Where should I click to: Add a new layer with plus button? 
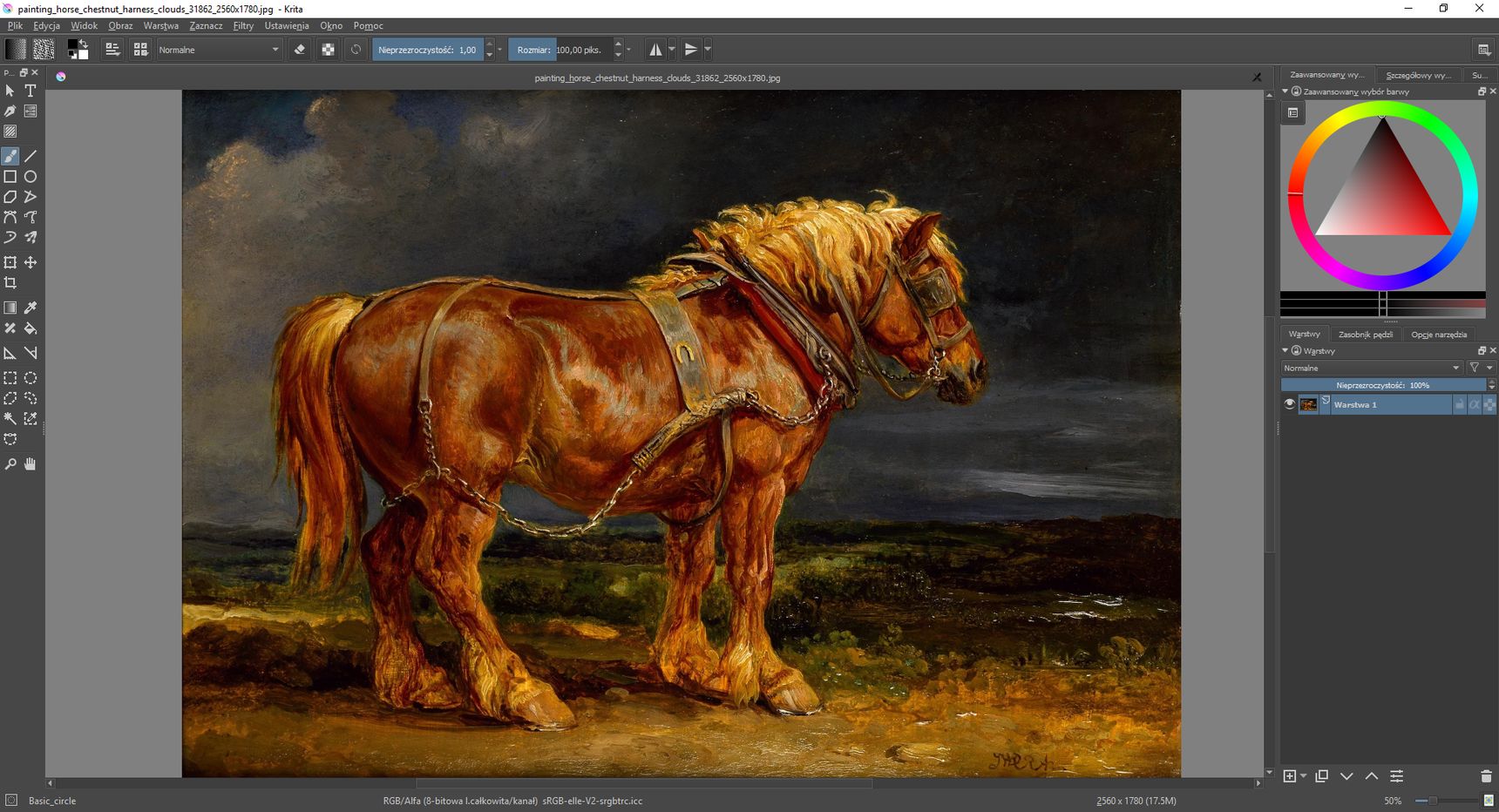(x=1290, y=776)
